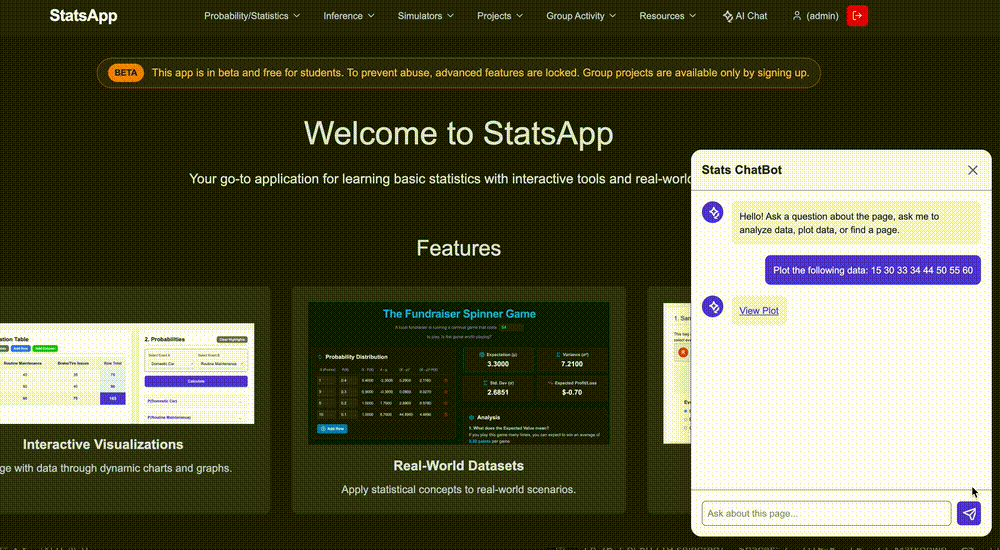Image resolution: width=1000 pixels, height=550 pixels.
Task: Click the 'Ask about this page' input field
Action: coord(826,513)
